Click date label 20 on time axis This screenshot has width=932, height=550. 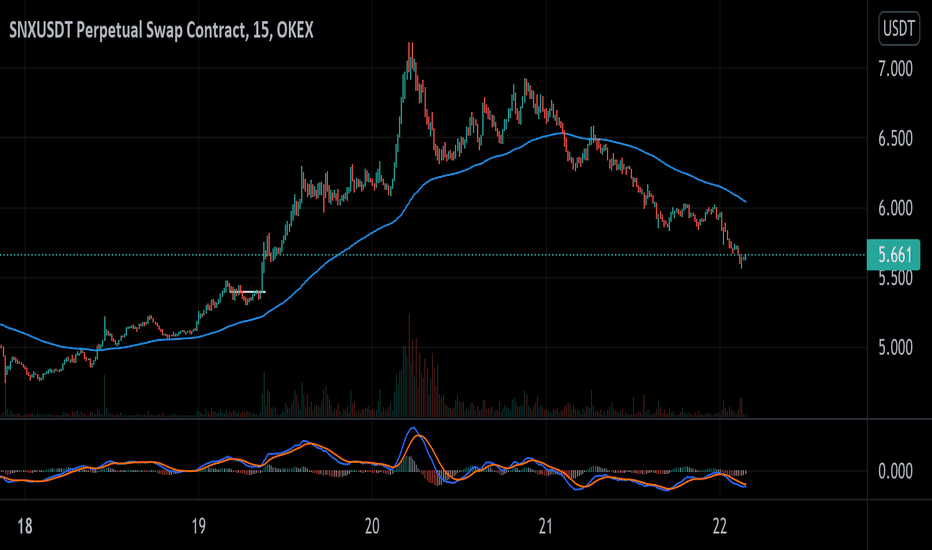point(372,527)
